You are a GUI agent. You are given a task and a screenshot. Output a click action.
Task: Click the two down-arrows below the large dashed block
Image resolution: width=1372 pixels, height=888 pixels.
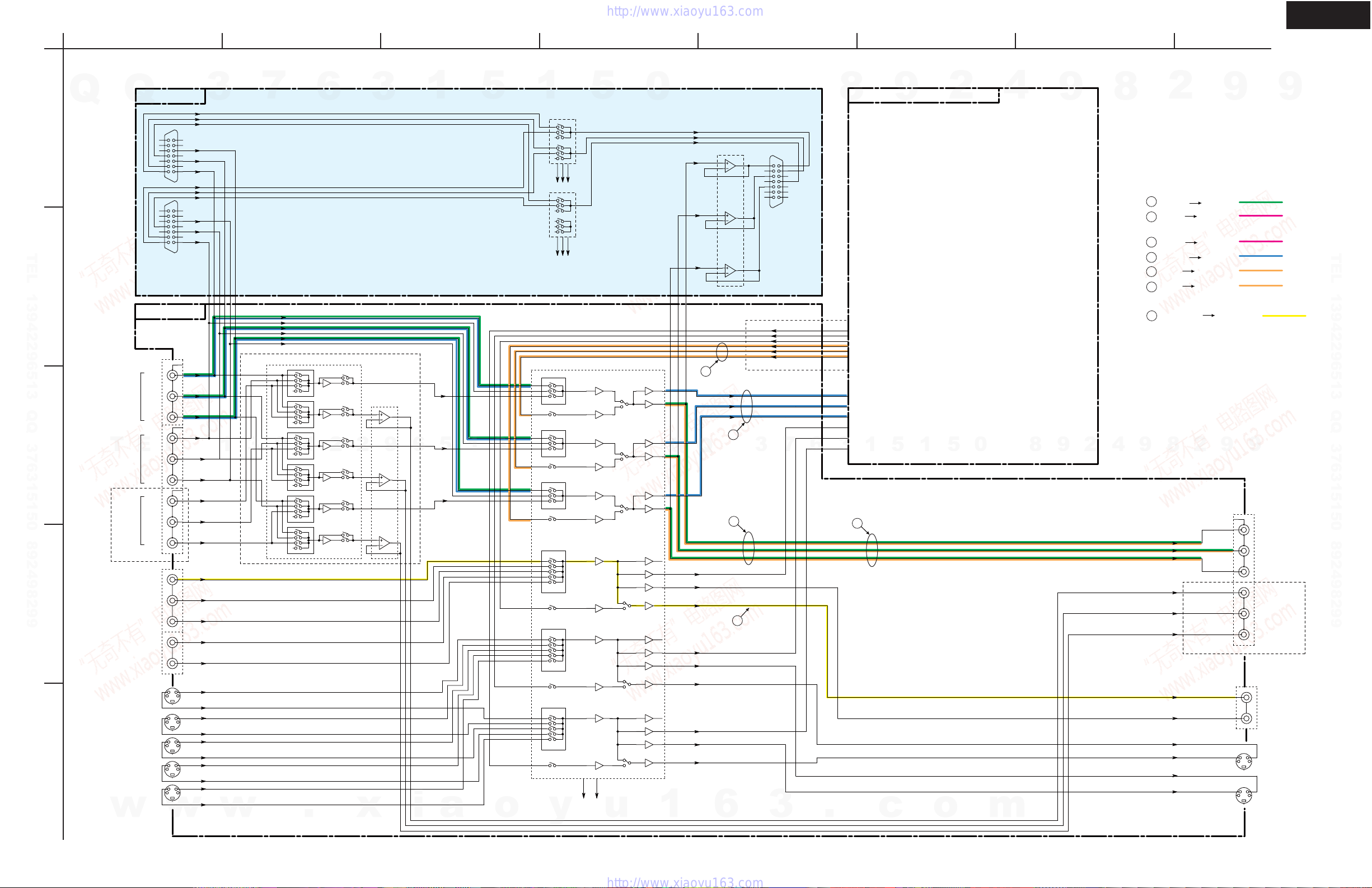590,789
